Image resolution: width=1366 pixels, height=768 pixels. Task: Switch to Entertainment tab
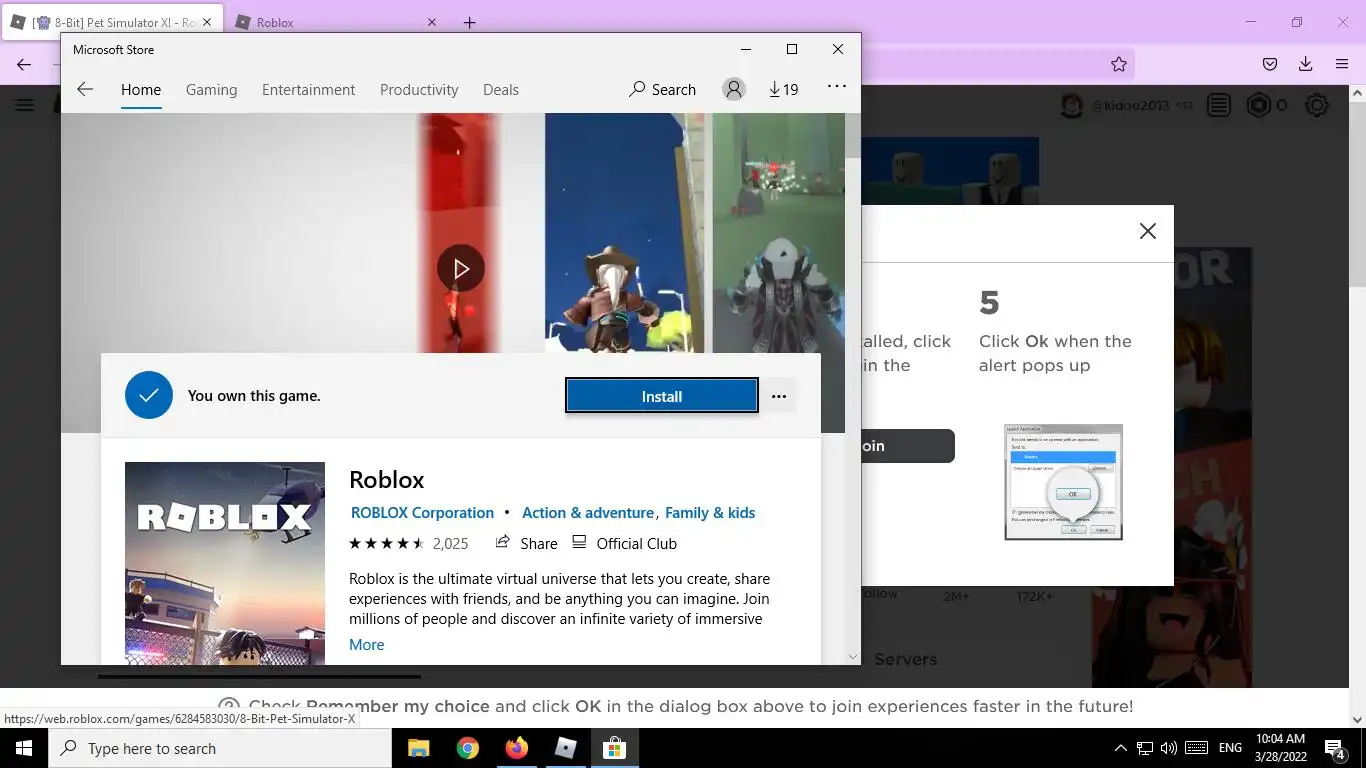pos(308,89)
